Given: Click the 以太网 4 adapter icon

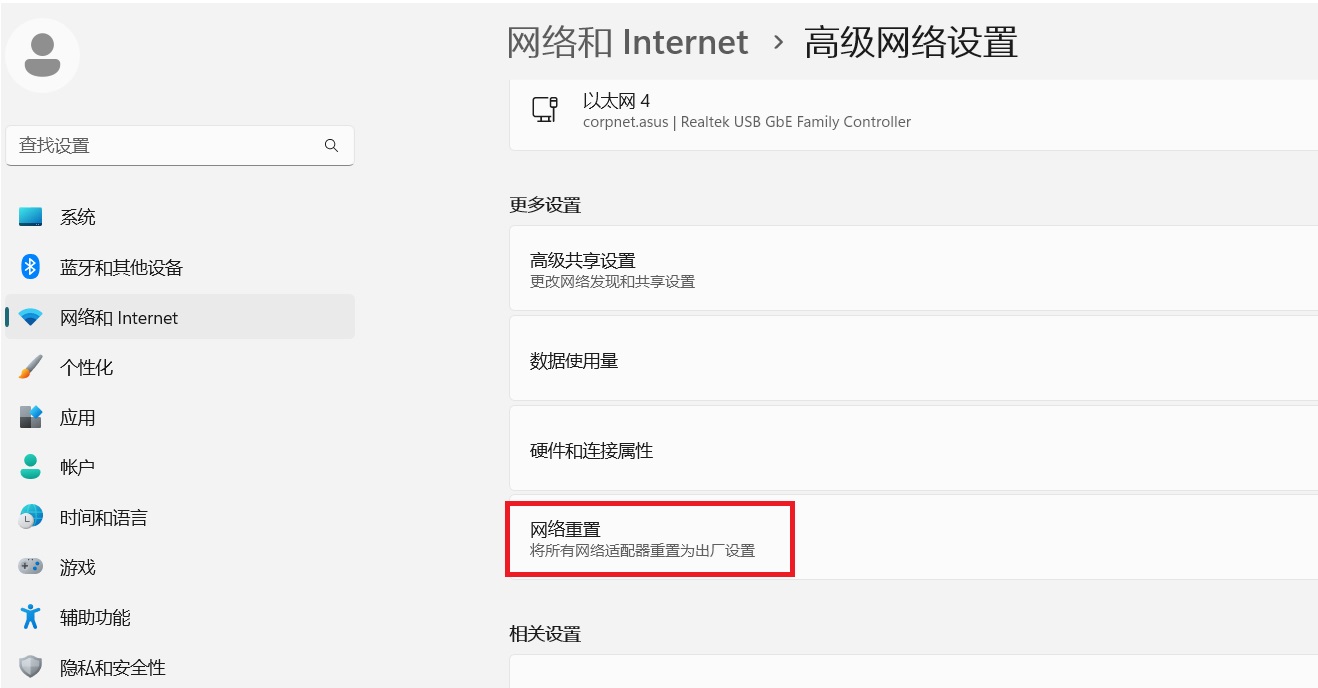Looking at the screenshot, I should pyautogui.click(x=544, y=109).
